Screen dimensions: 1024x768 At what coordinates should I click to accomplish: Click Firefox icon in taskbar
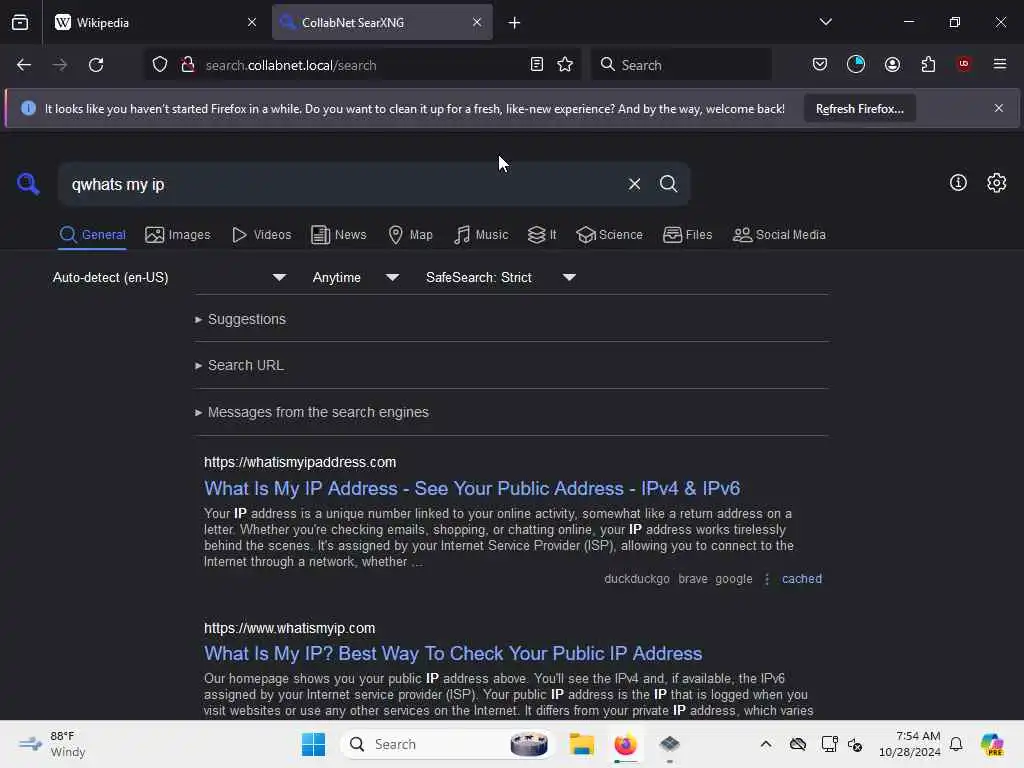tap(626, 744)
